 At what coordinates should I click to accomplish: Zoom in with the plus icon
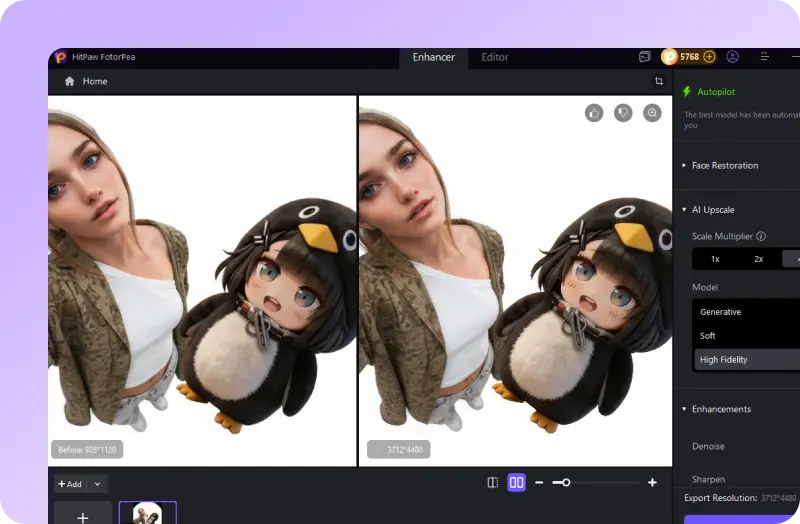click(652, 482)
